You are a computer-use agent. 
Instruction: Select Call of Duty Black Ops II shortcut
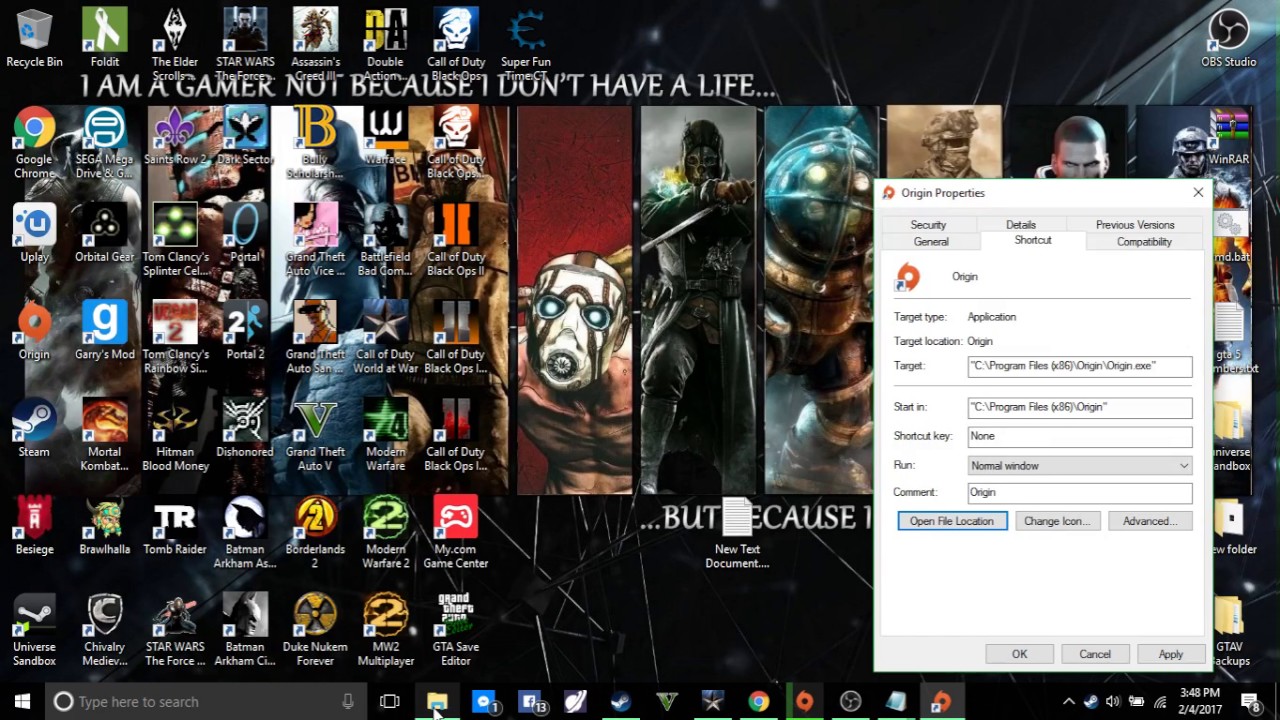455,241
